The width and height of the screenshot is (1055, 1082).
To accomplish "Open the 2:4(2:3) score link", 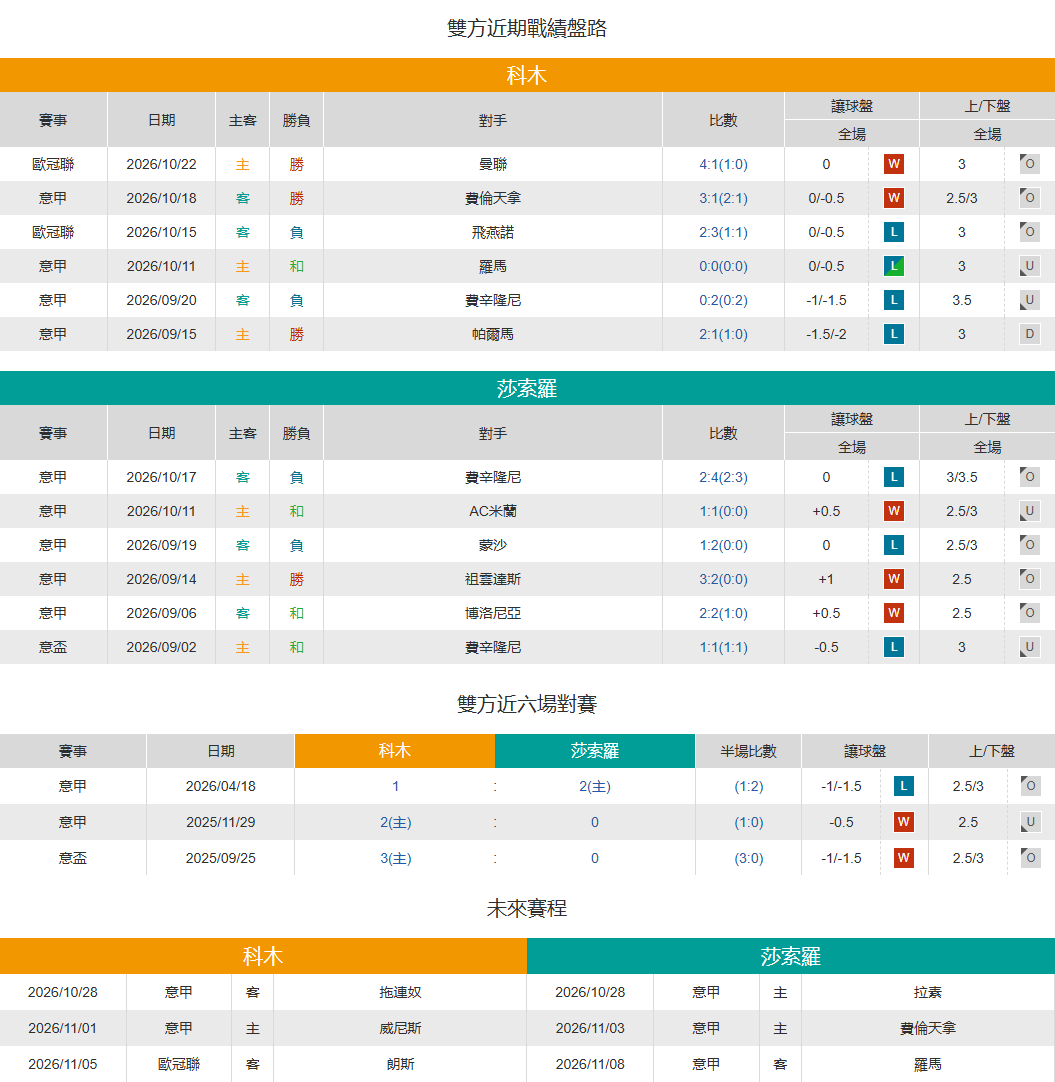I will [723, 477].
